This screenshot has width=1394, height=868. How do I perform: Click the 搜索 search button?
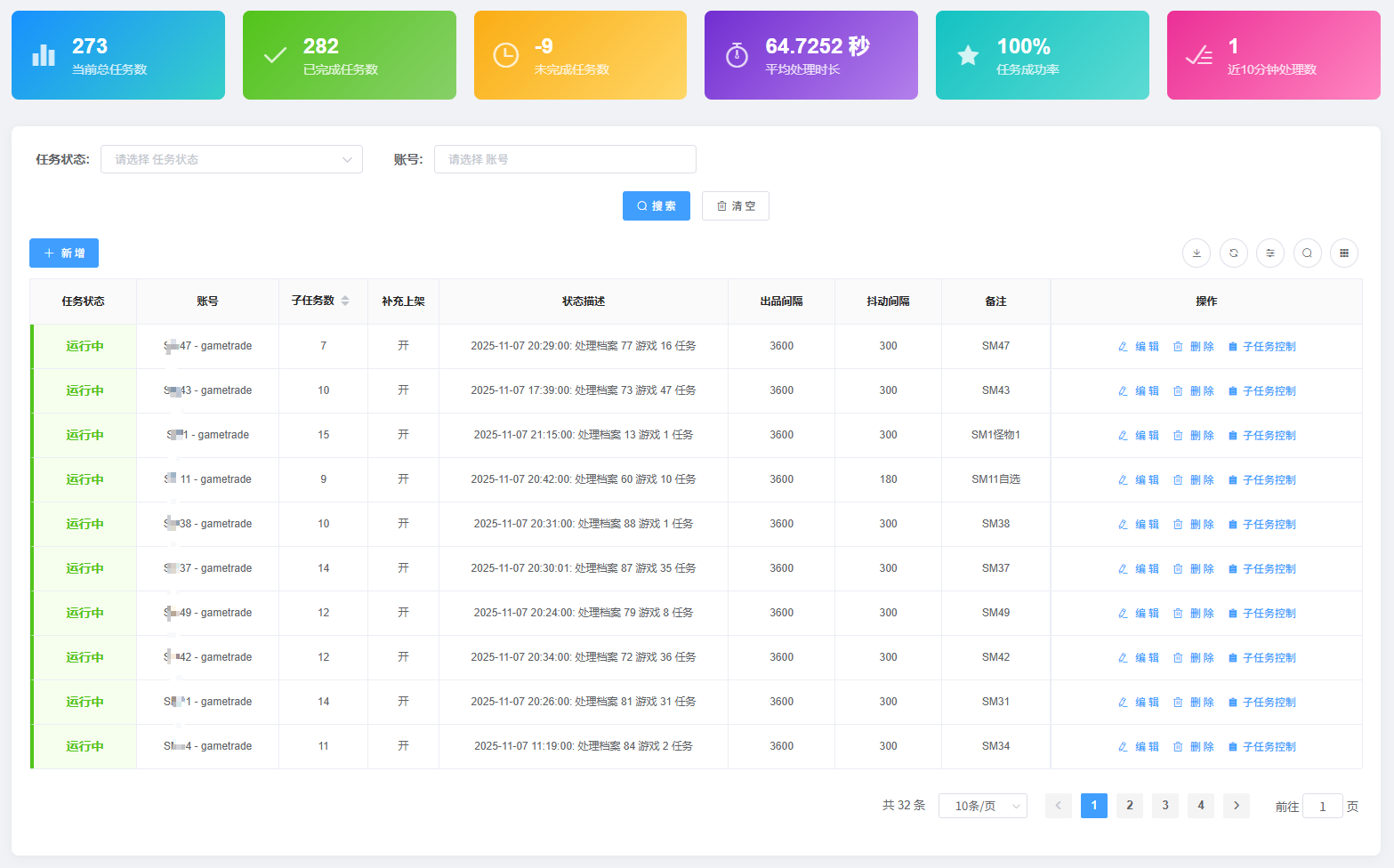coord(656,205)
